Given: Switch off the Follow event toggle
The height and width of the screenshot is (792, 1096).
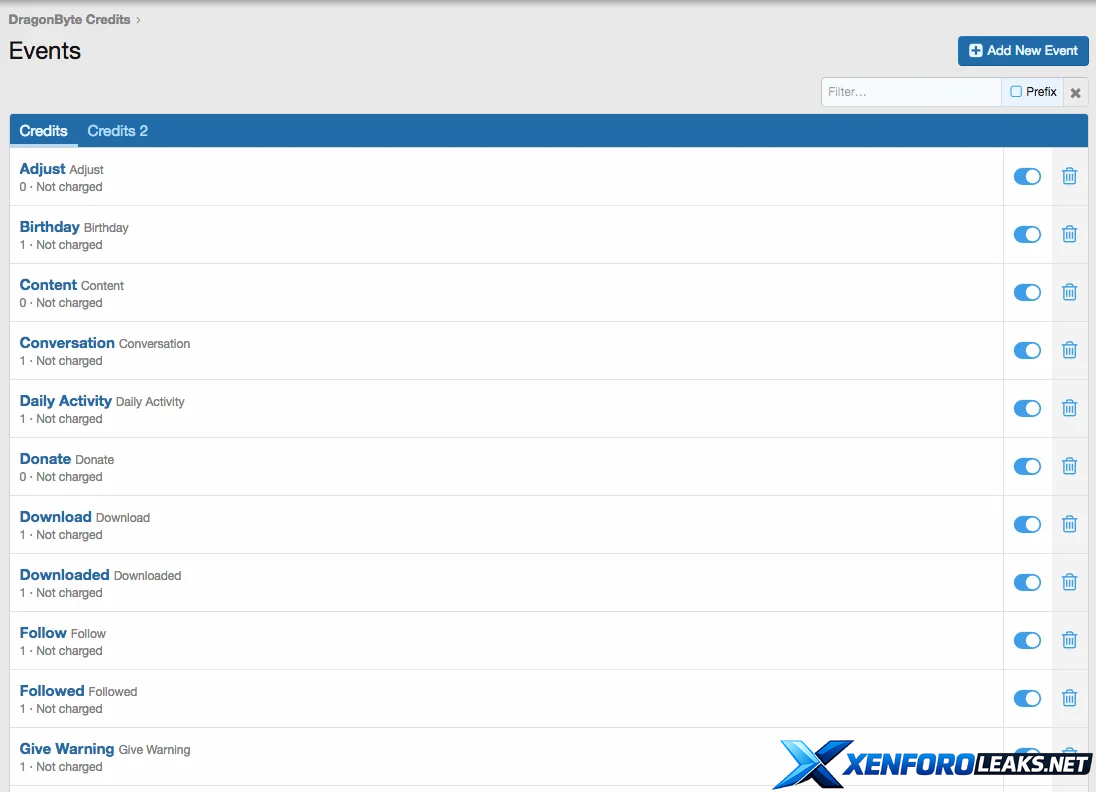Looking at the screenshot, I should pos(1027,640).
